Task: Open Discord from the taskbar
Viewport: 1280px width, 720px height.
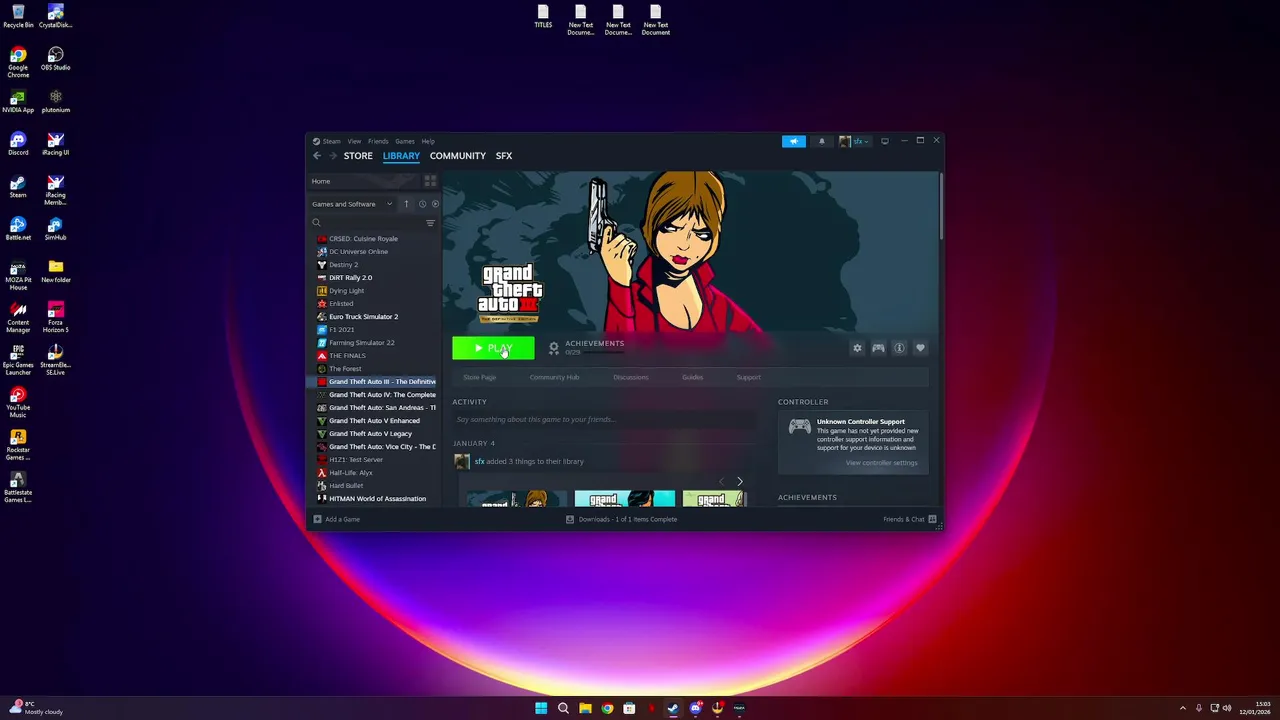Action: point(695,708)
